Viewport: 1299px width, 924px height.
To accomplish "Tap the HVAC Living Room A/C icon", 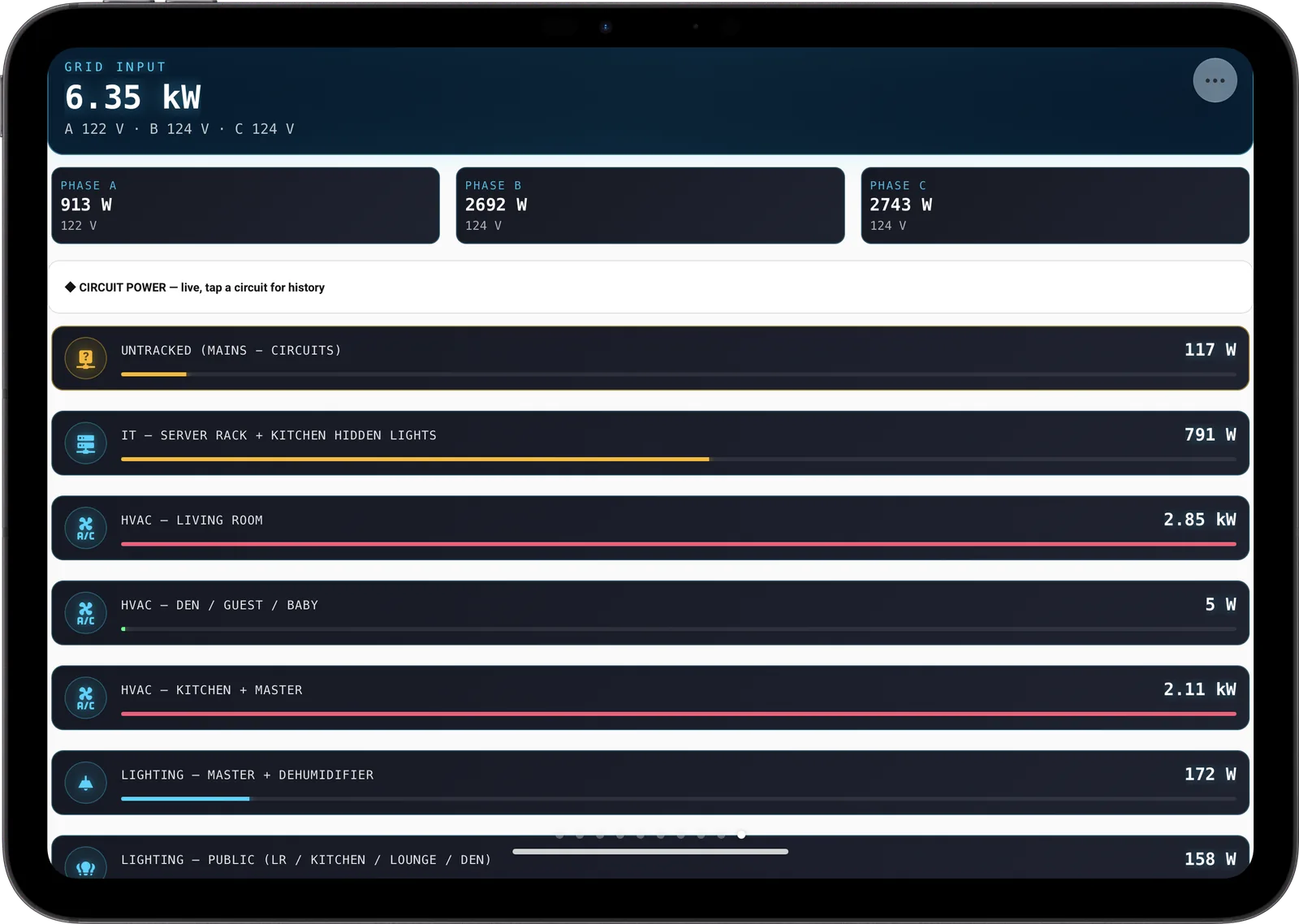I will [85, 528].
